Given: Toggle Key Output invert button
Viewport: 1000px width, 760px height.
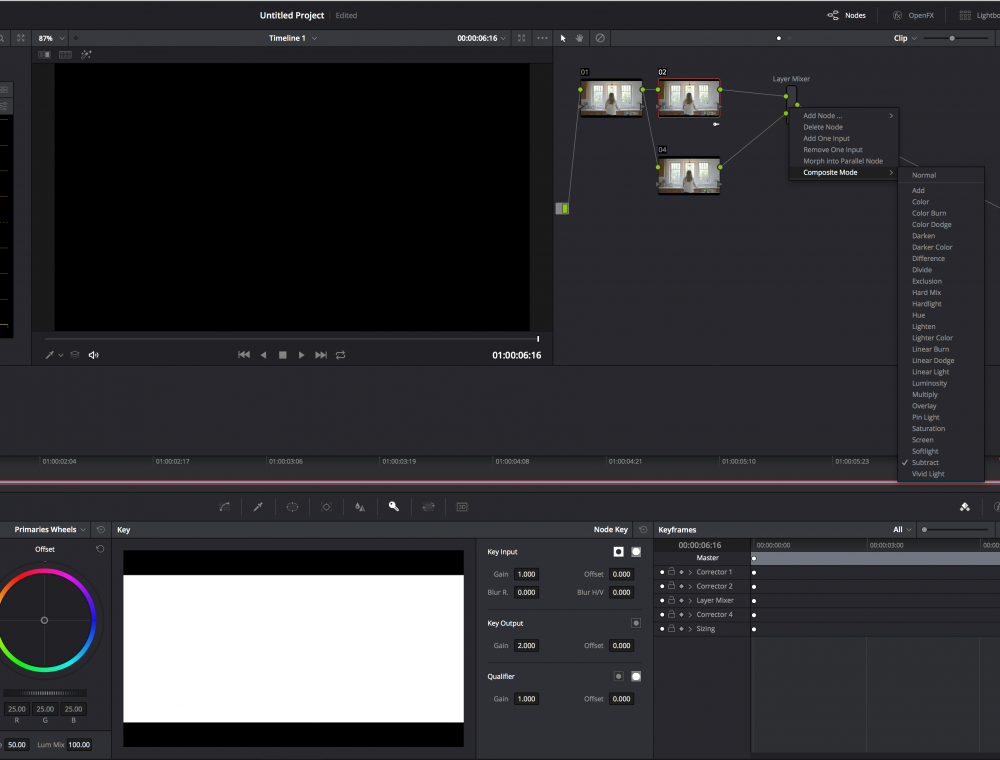Looking at the screenshot, I should tap(636, 623).
